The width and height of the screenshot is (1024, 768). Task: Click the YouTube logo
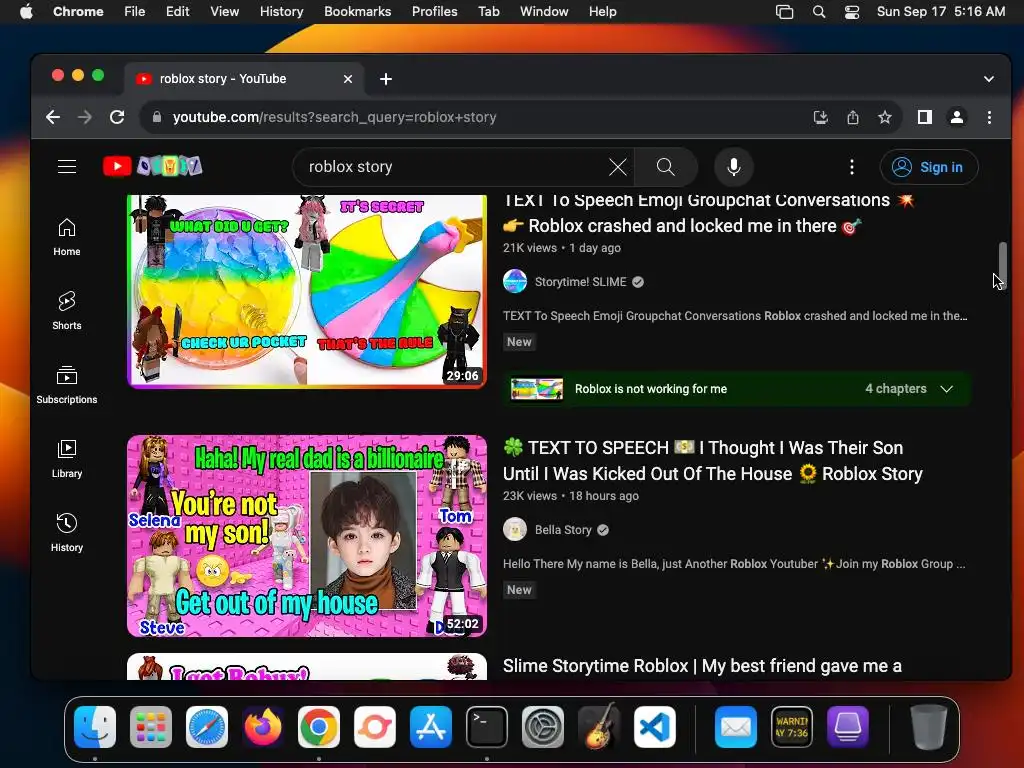(152, 167)
